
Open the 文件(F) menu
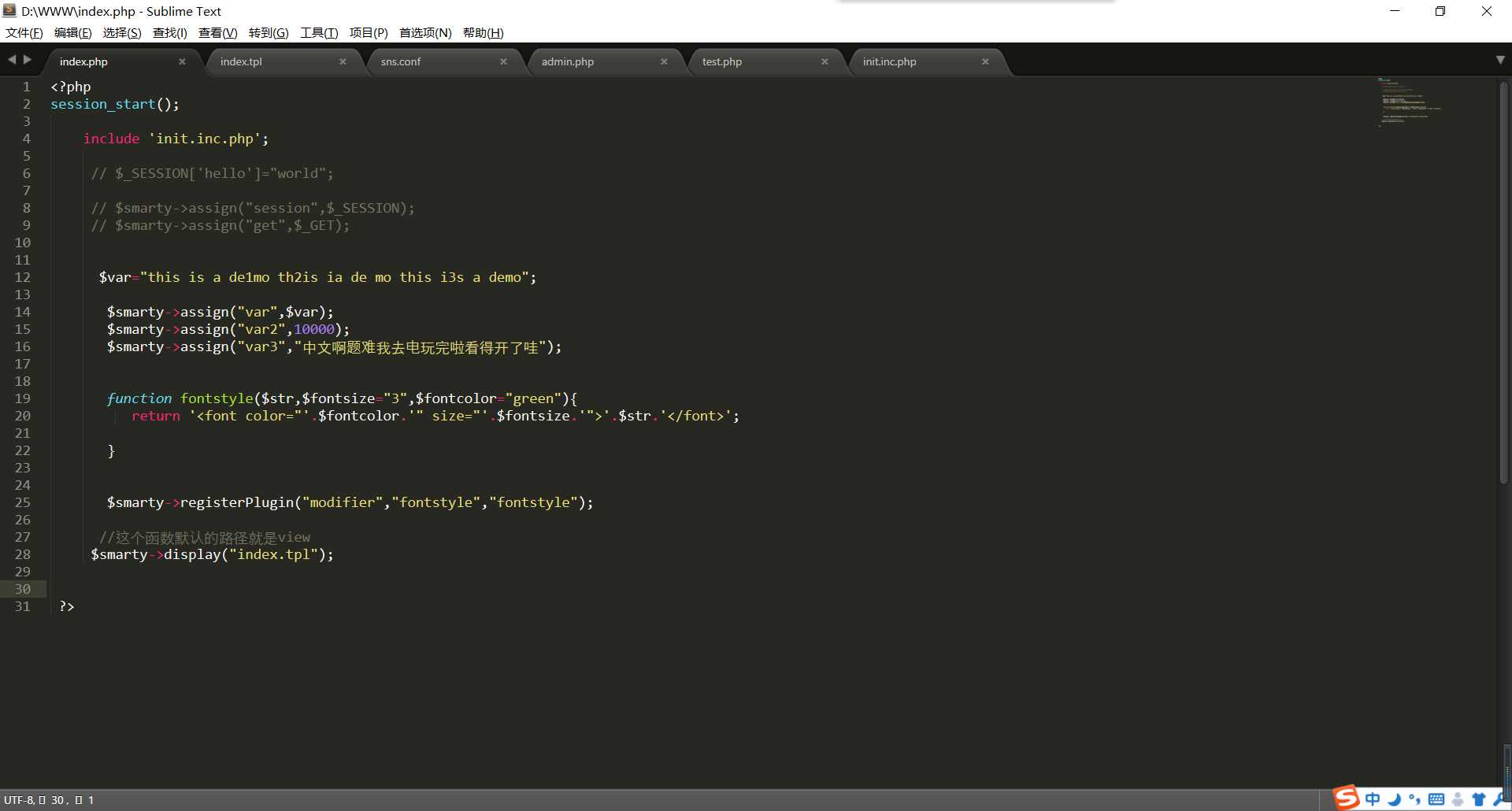(x=24, y=32)
